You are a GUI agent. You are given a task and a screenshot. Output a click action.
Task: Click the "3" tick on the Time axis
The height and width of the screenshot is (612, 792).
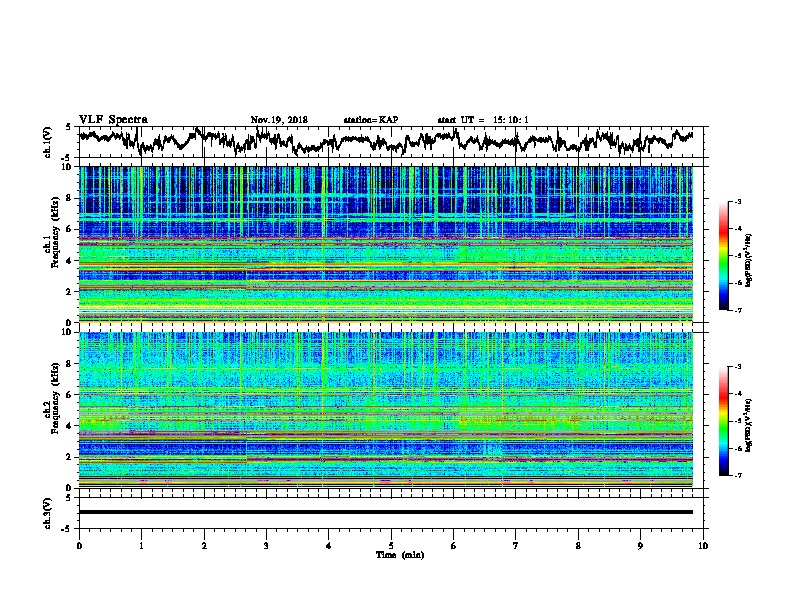click(x=266, y=546)
